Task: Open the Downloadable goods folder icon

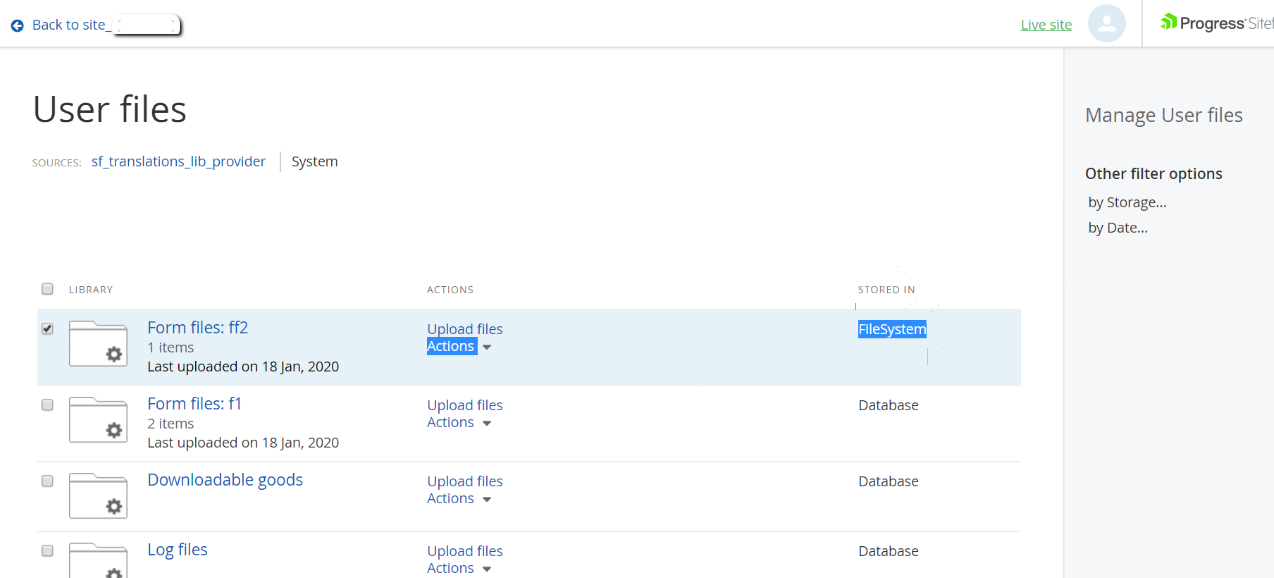Action: [x=98, y=495]
